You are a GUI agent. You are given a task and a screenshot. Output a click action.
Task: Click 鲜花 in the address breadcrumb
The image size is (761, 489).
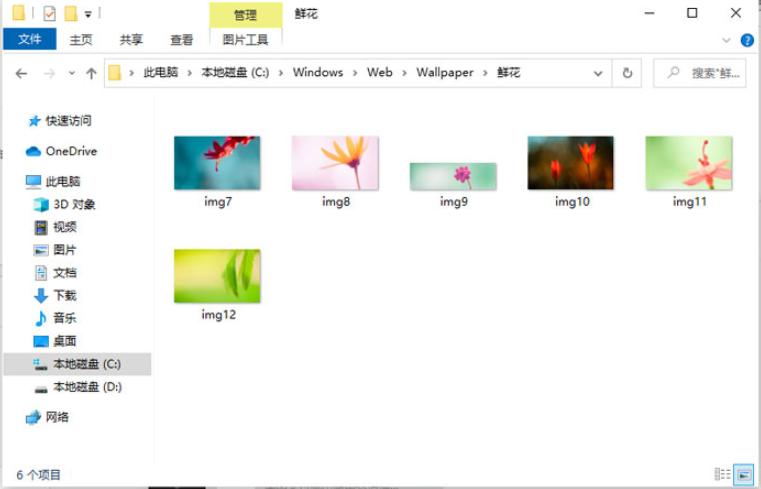(509, 73)
